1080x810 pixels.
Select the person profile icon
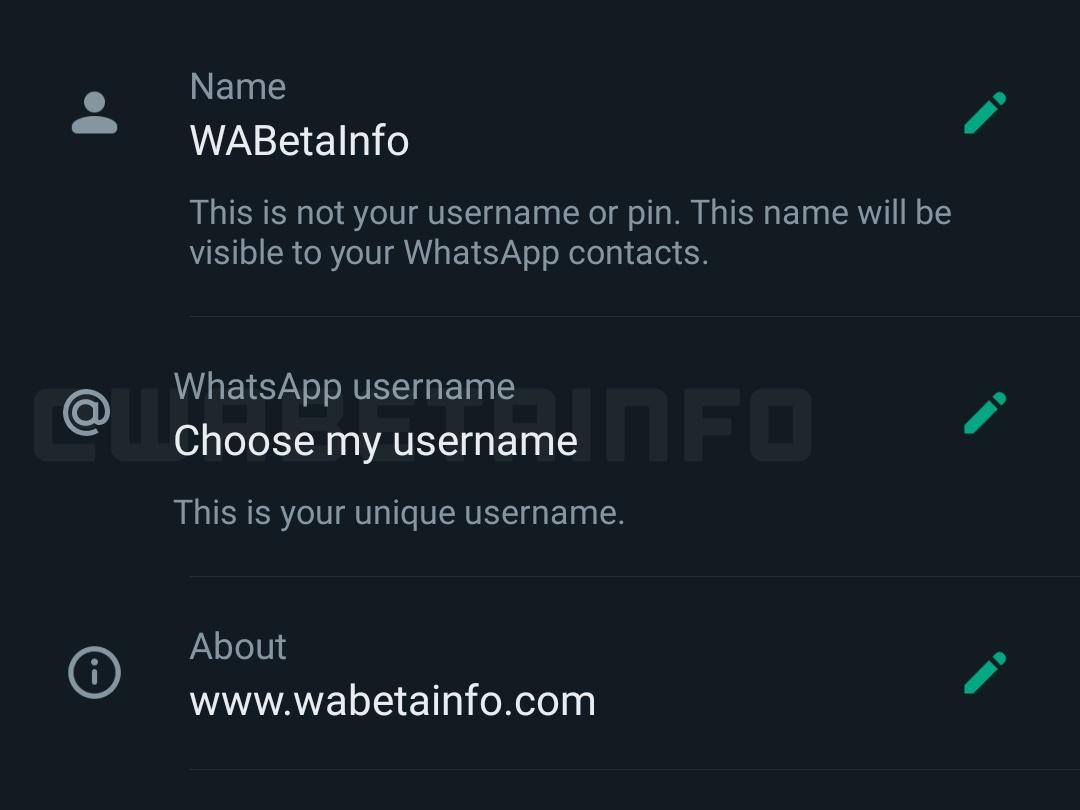94,112
